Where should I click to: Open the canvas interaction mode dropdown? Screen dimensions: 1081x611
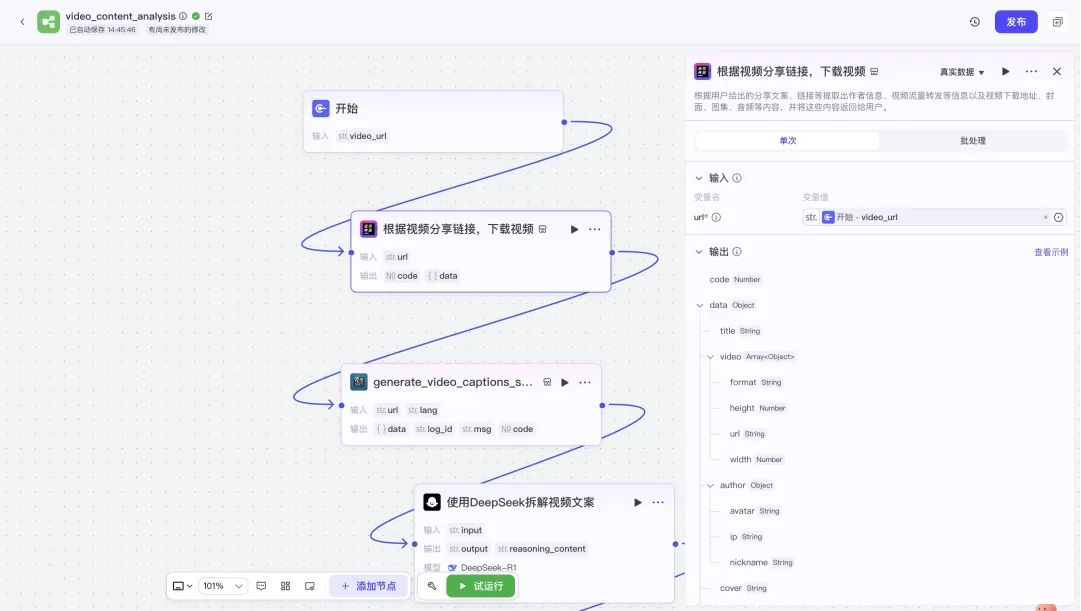[182, 586]
